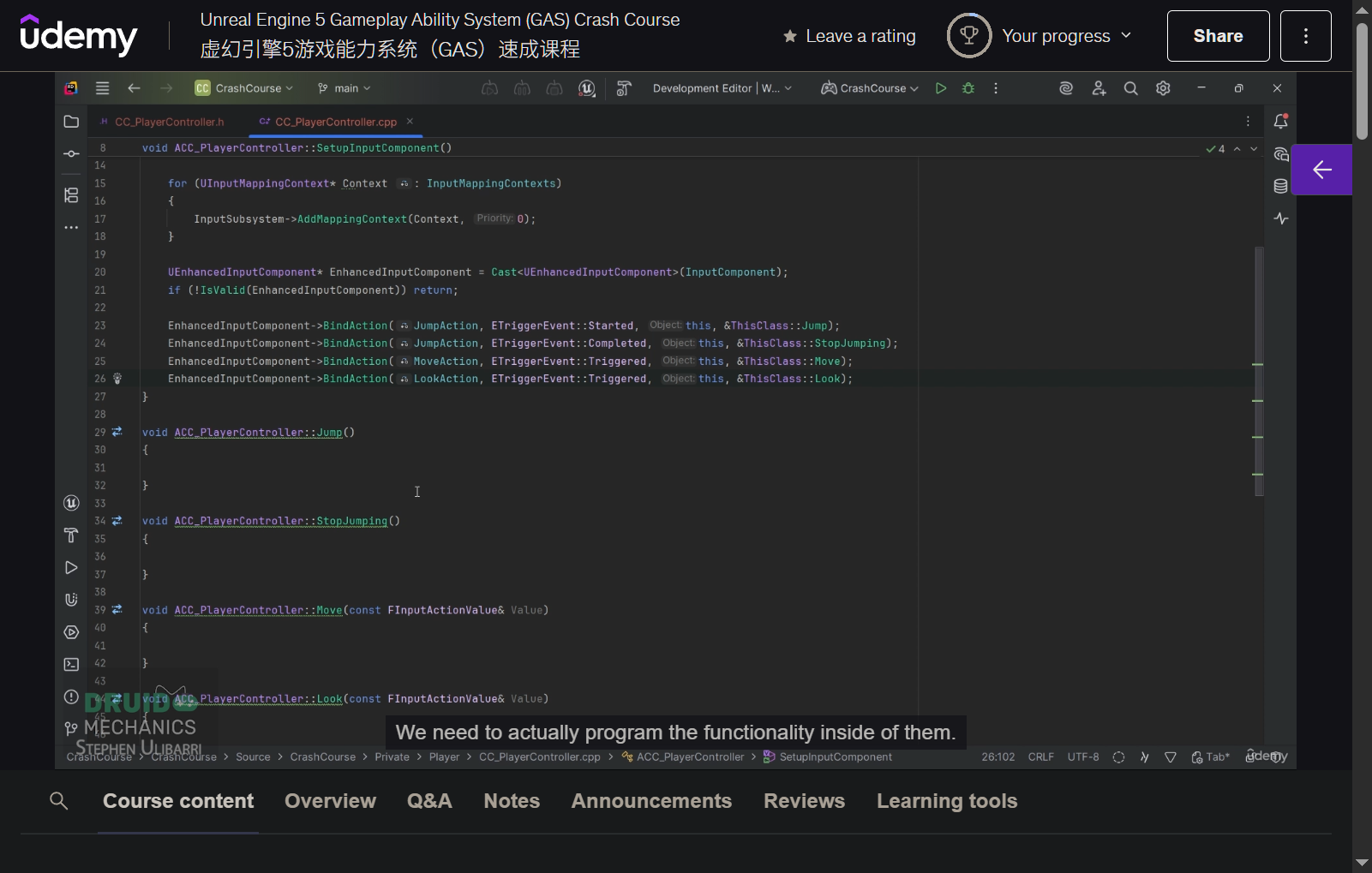Jump to the next highlighted problem arrow
This screenshot has width=1372, height=873.
pyautogui.click(x=1254, y=149)
